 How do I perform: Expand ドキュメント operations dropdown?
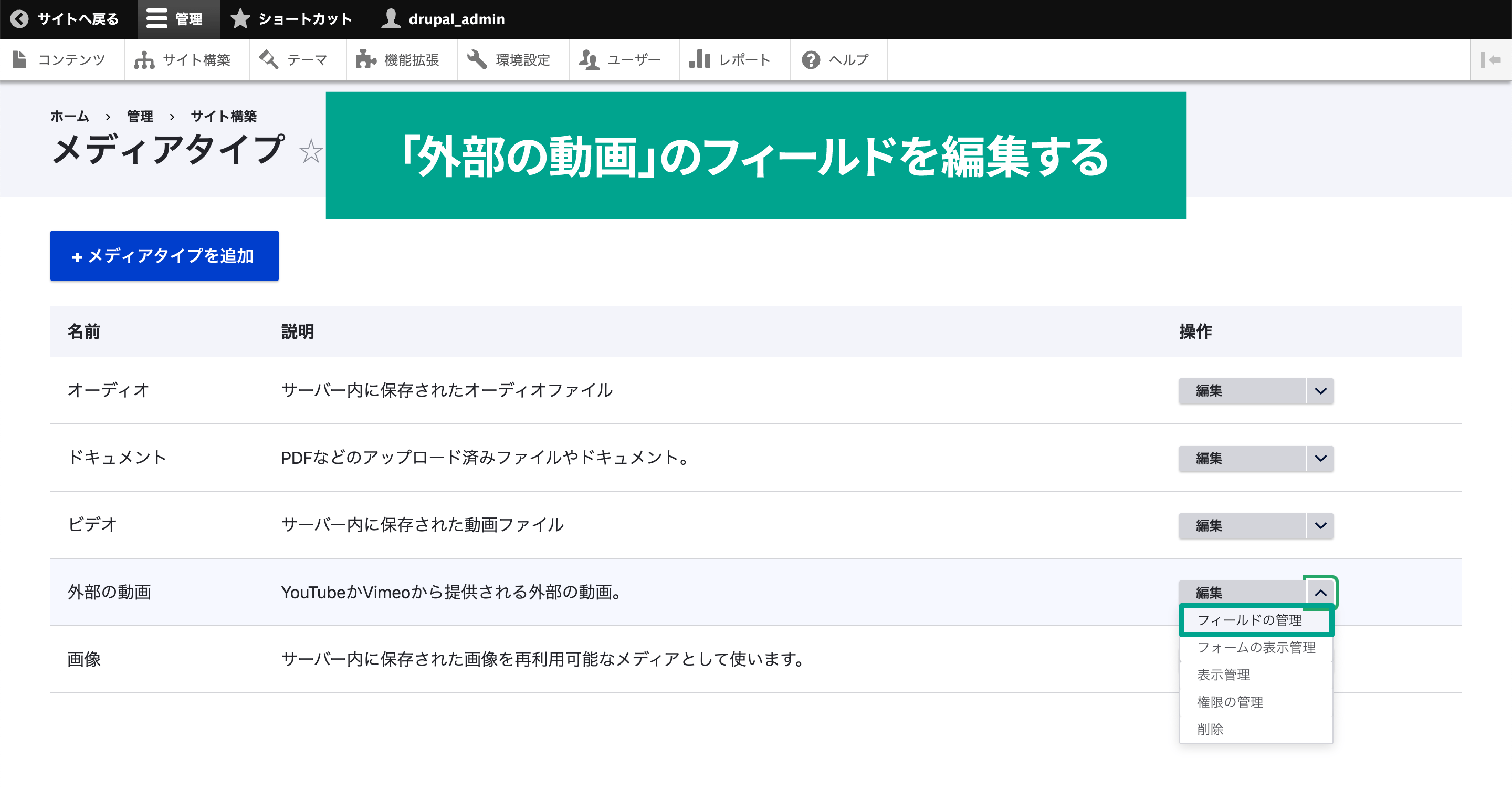[x=1323, y=458]
